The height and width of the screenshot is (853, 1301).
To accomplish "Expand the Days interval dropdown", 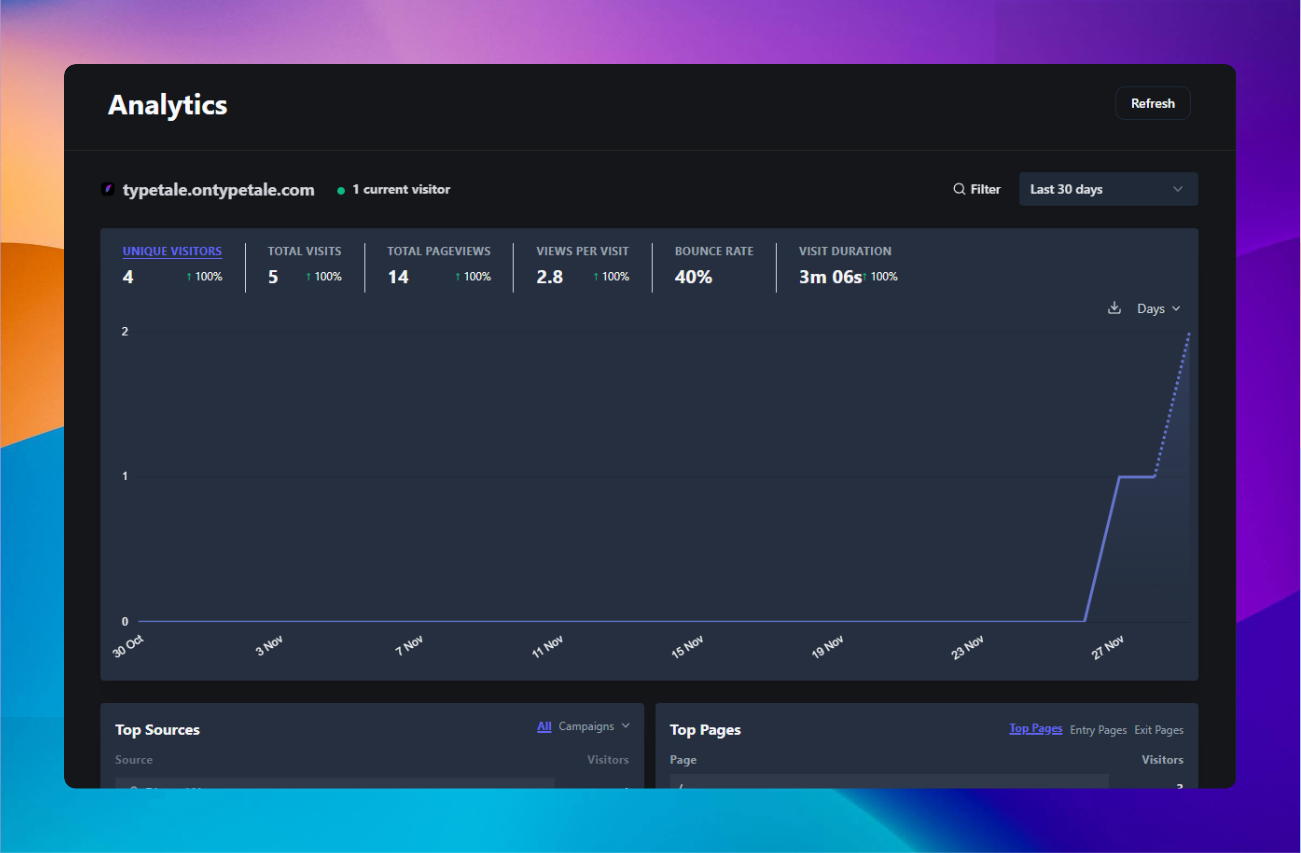I will coord(1158,308).
